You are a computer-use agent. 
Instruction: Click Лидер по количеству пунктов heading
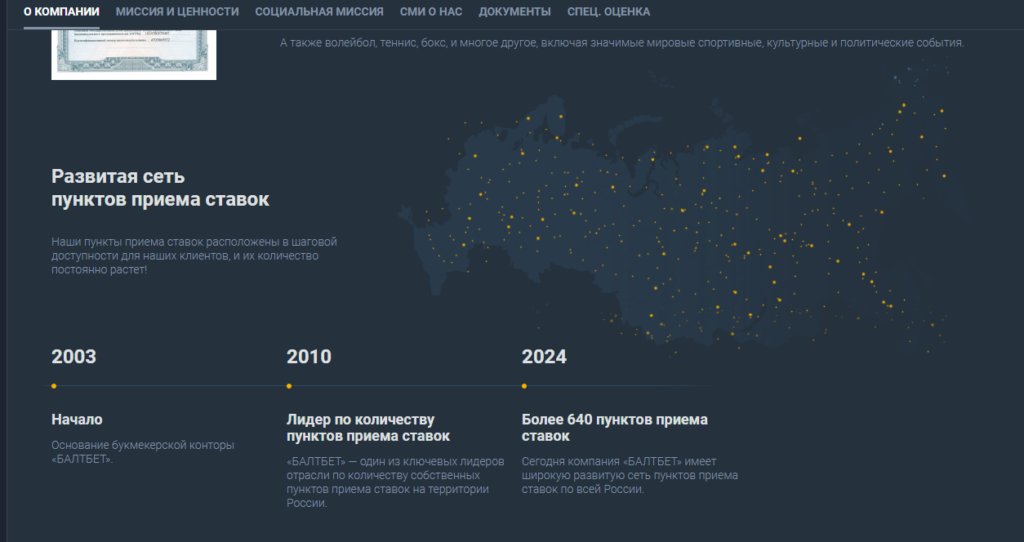pyautogui.click(x=368, y=428)
